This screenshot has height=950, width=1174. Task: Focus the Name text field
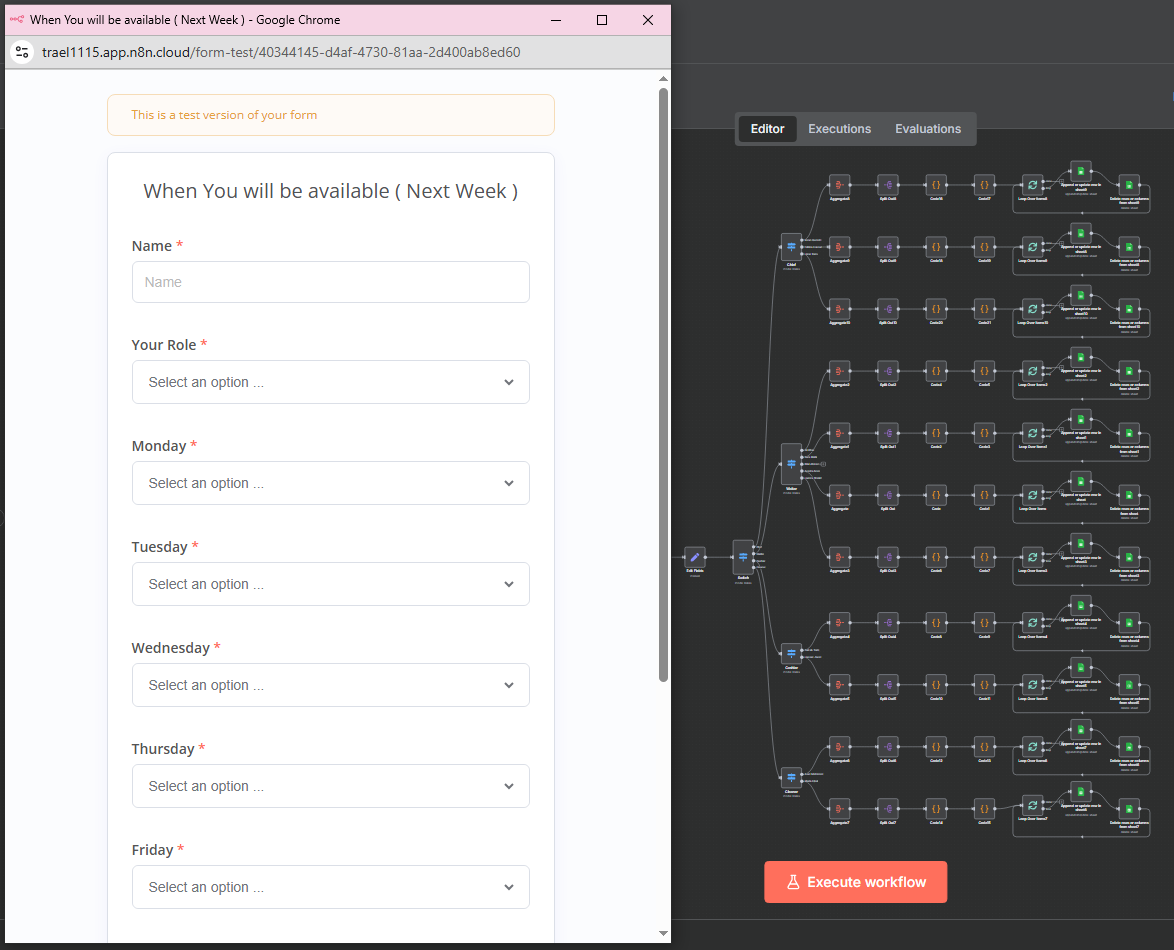tap(330, 282)
